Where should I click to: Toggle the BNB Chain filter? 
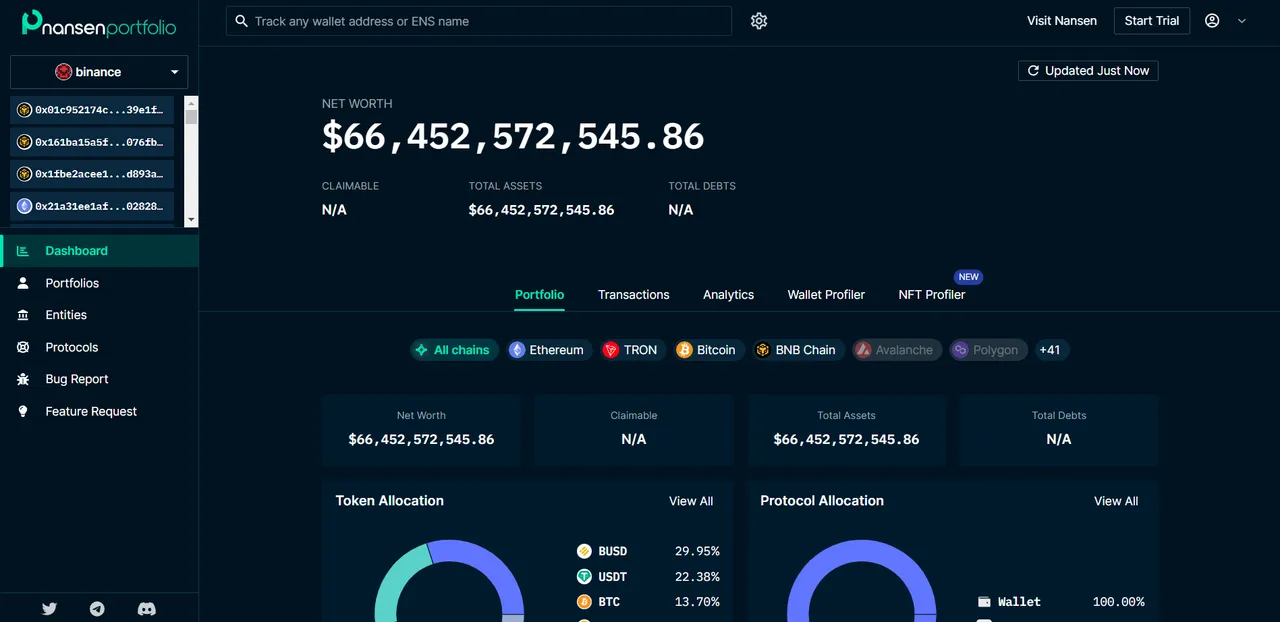(x=797, y=350)
